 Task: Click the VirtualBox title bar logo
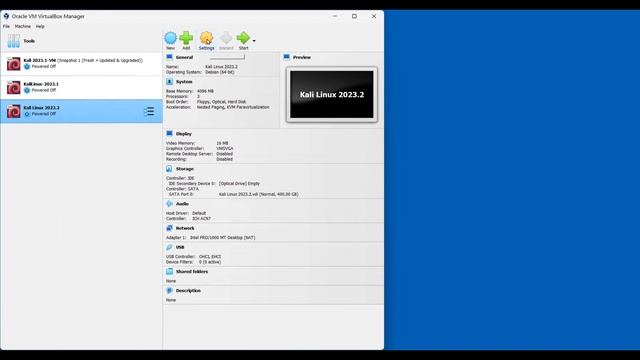pos(6,16)
